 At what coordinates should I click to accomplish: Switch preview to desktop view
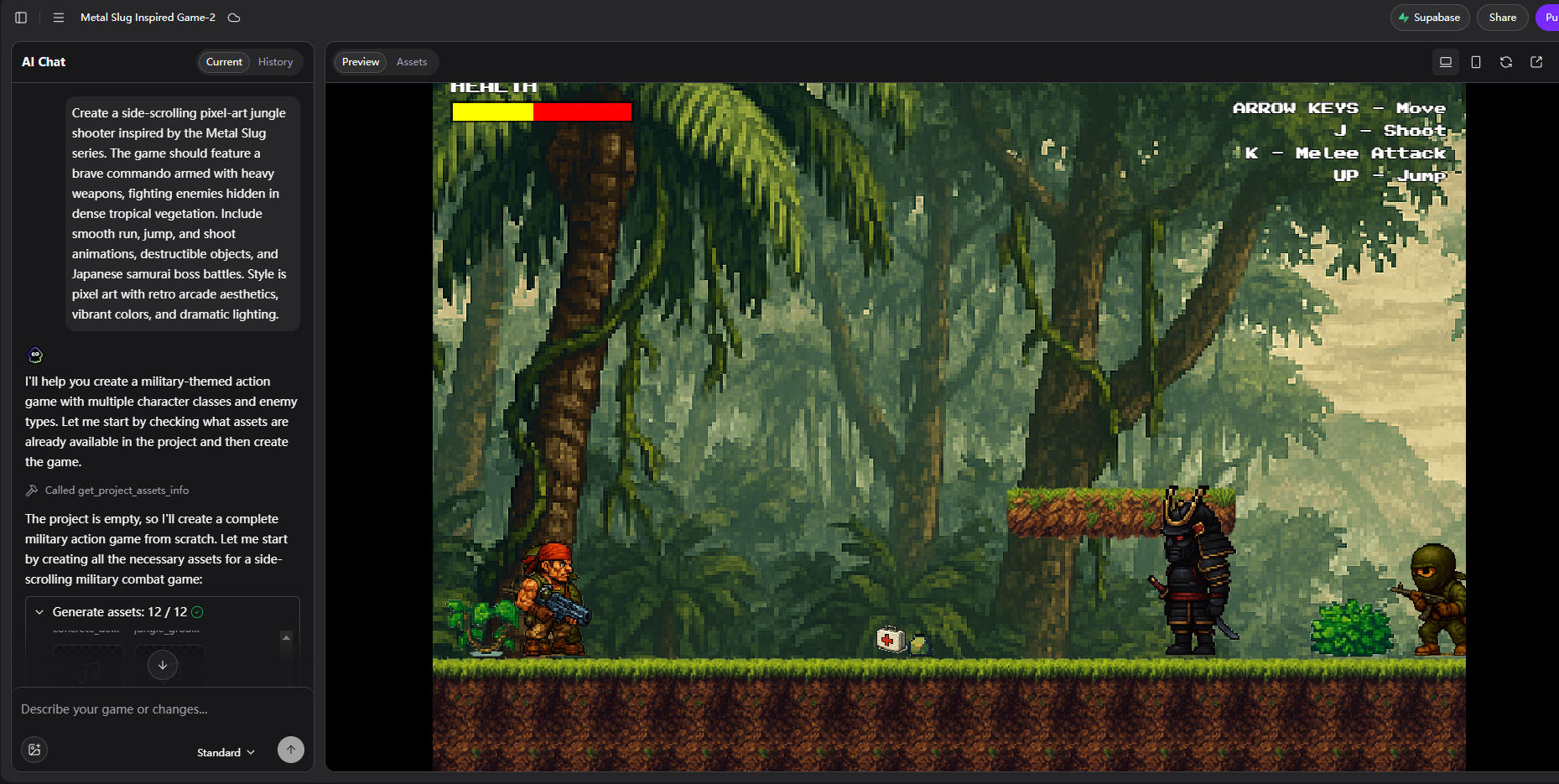[x=1445, y=62]
